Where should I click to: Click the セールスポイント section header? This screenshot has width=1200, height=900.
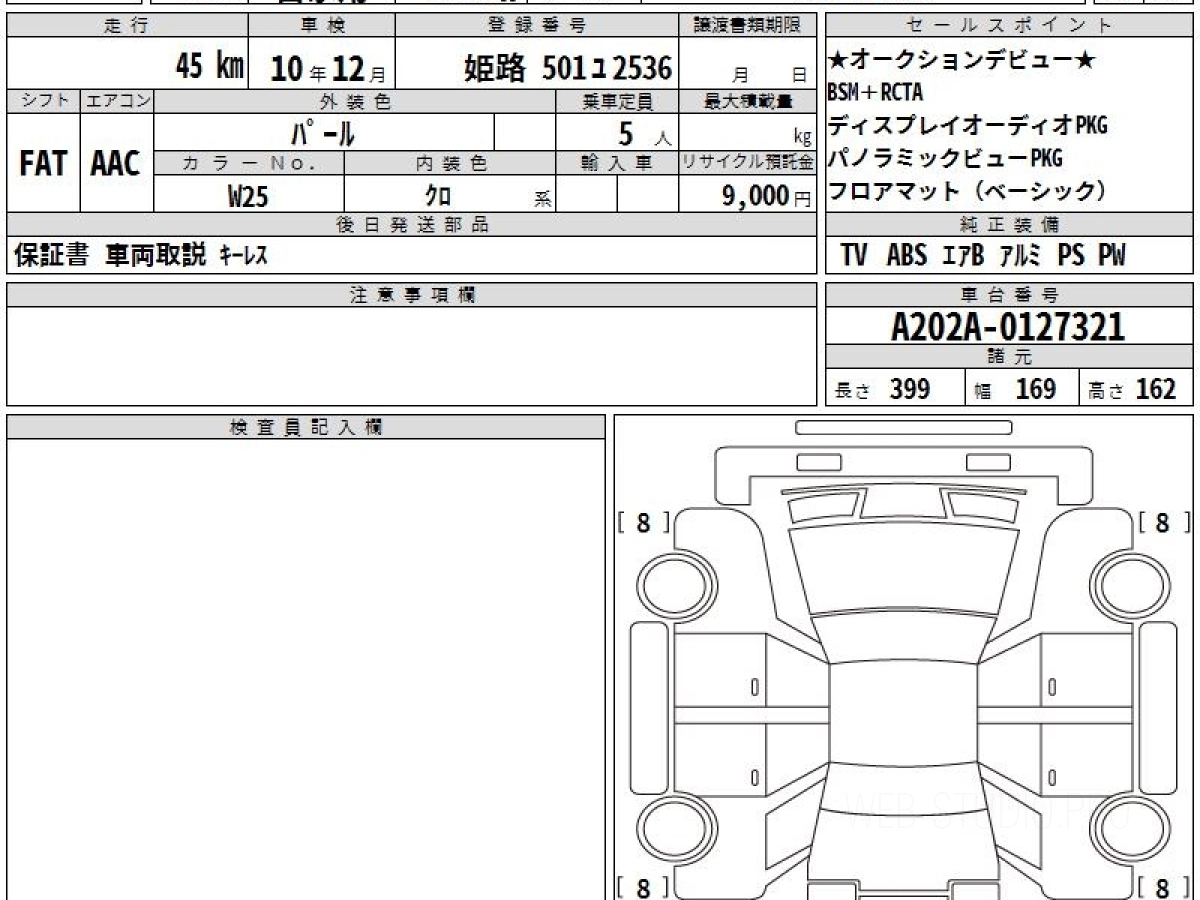(1008, 26)
